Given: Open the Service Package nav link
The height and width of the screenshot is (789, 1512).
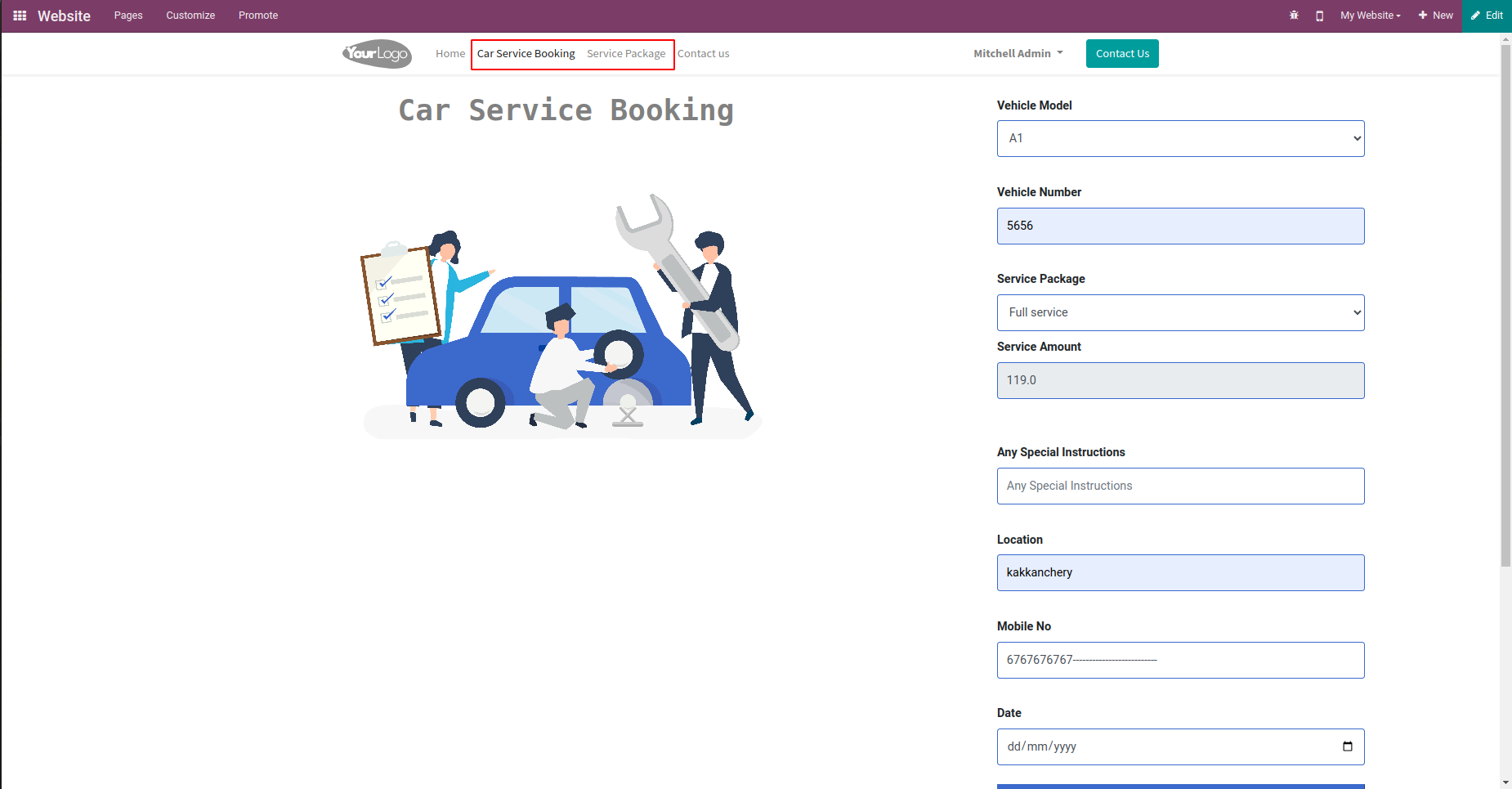Looking at the screenshot, I should pyautogui.click(x=626, y=54).
